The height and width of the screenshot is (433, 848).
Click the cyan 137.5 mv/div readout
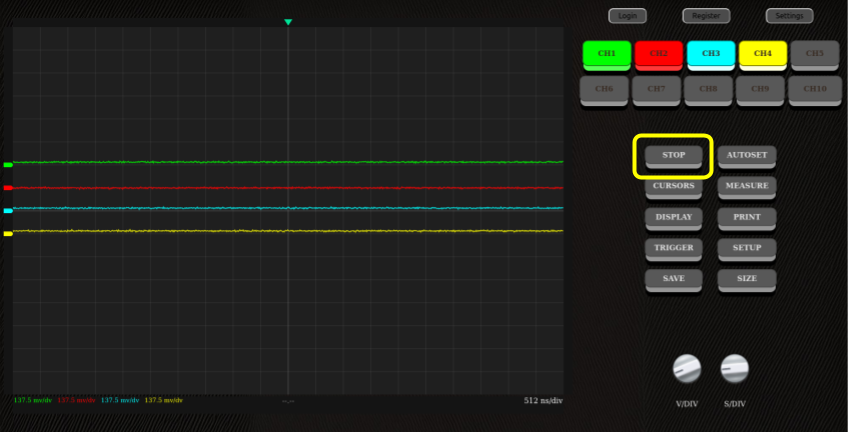(120, 401)
